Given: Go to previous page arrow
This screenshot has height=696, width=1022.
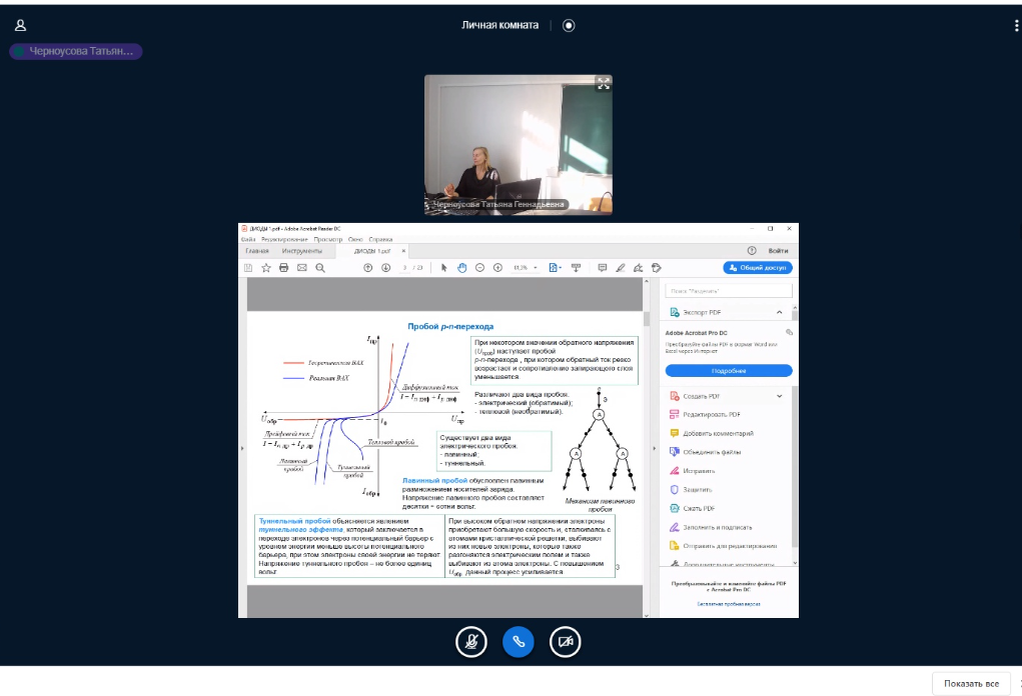Looking at the screenshot, I should coord(368,268).
